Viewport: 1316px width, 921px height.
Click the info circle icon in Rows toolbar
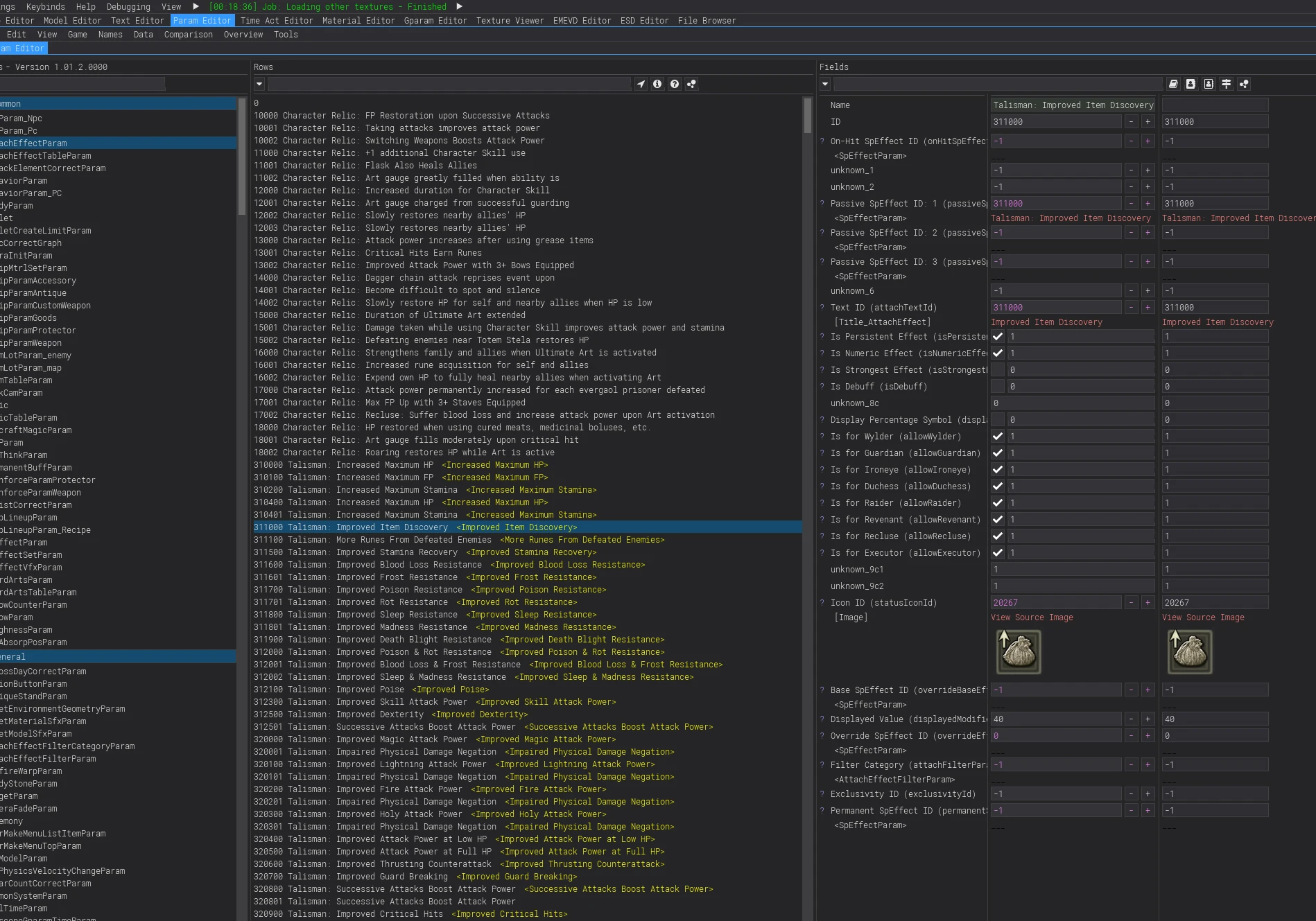point(657,84)
